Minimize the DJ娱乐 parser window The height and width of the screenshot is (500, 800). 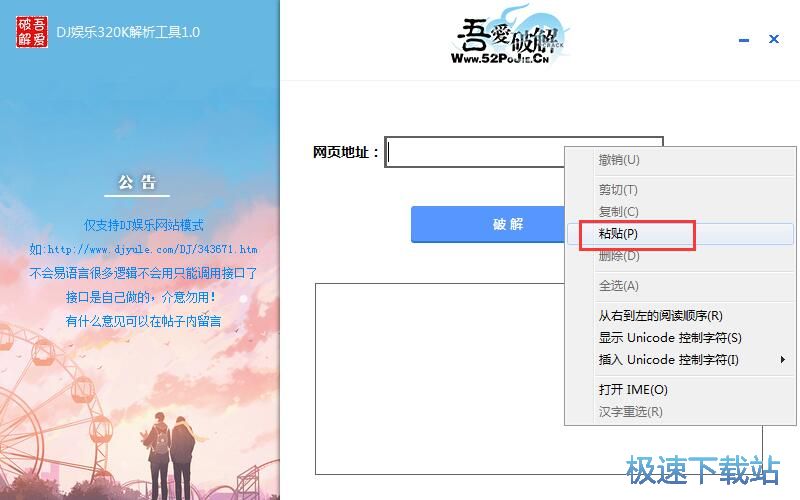744,40
